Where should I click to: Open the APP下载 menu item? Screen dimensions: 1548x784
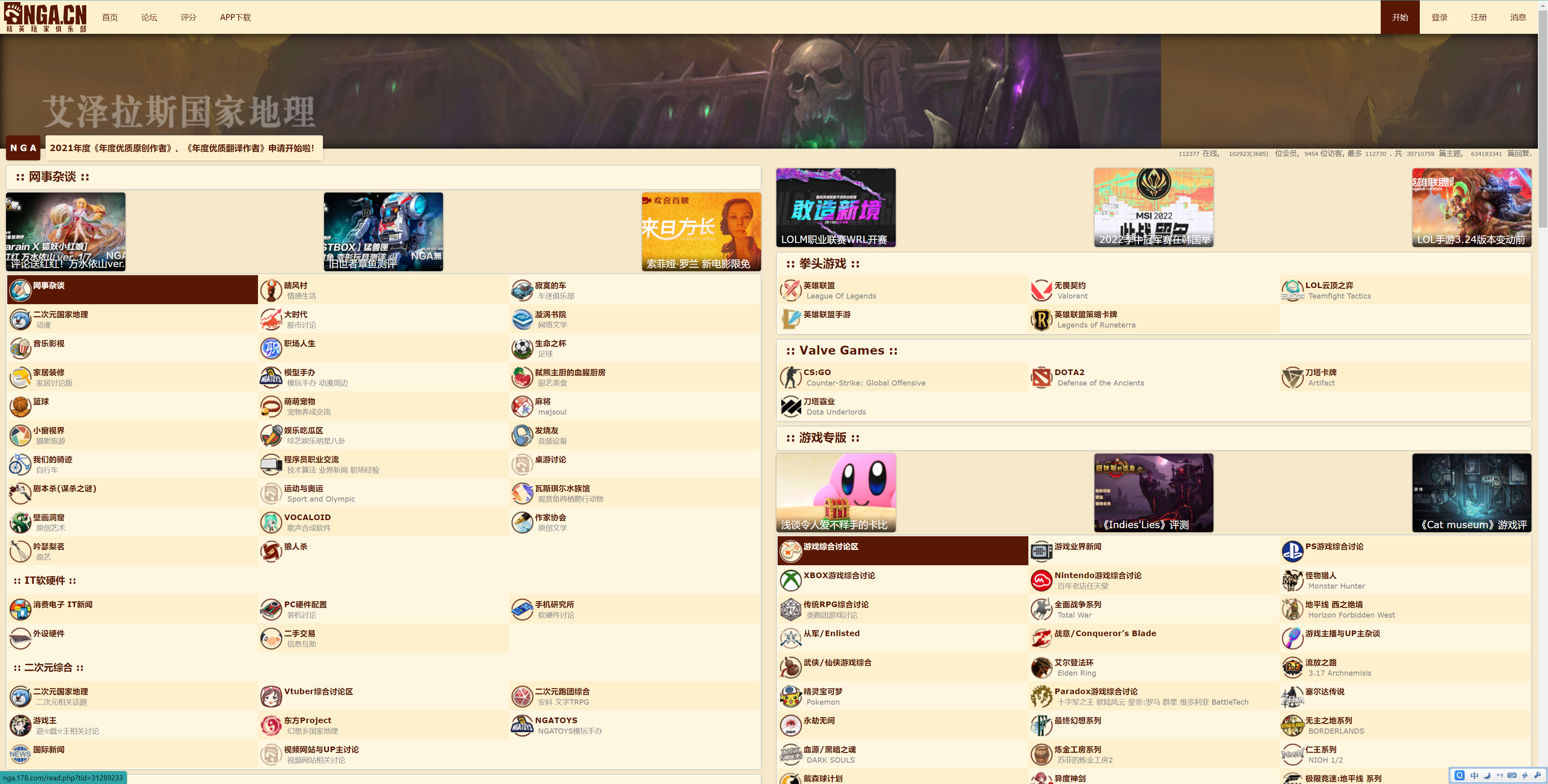(235, 17)
